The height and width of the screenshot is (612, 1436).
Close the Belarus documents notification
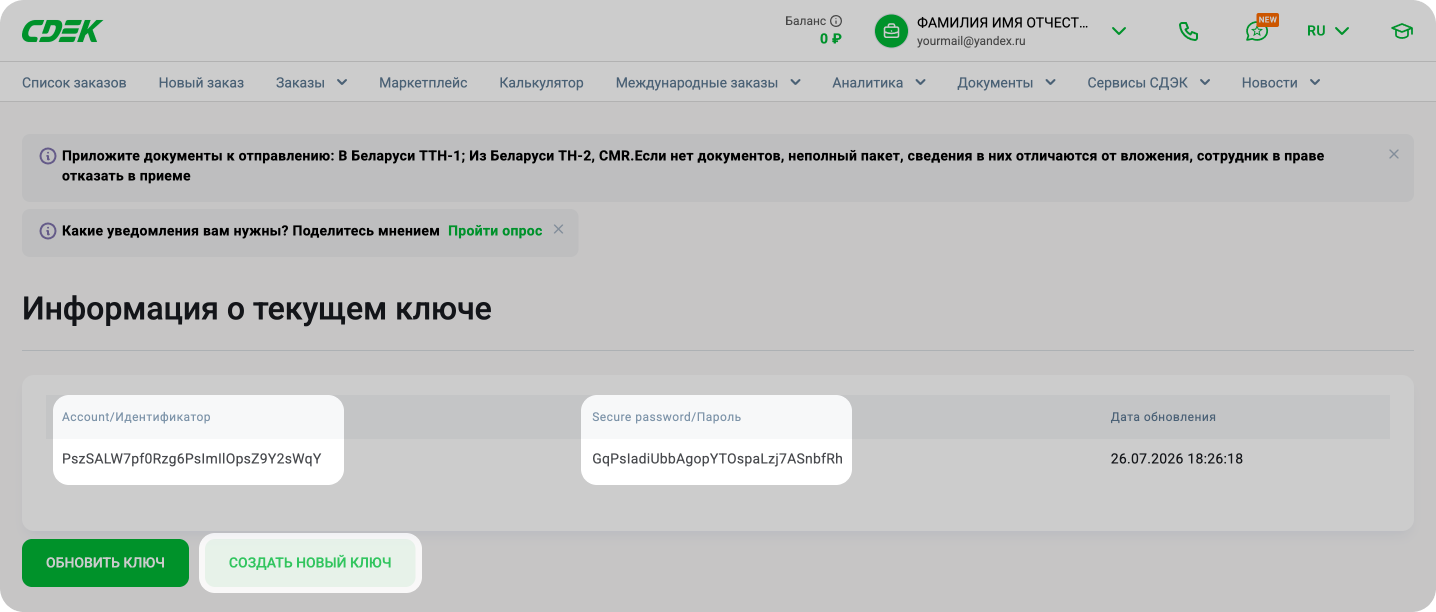[1394, 154]
